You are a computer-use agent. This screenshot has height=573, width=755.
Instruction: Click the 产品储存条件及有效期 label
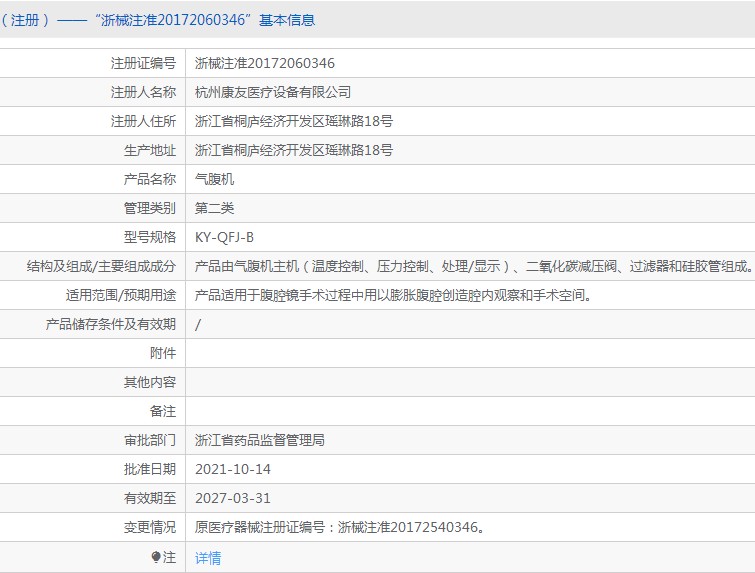point(111,325)
